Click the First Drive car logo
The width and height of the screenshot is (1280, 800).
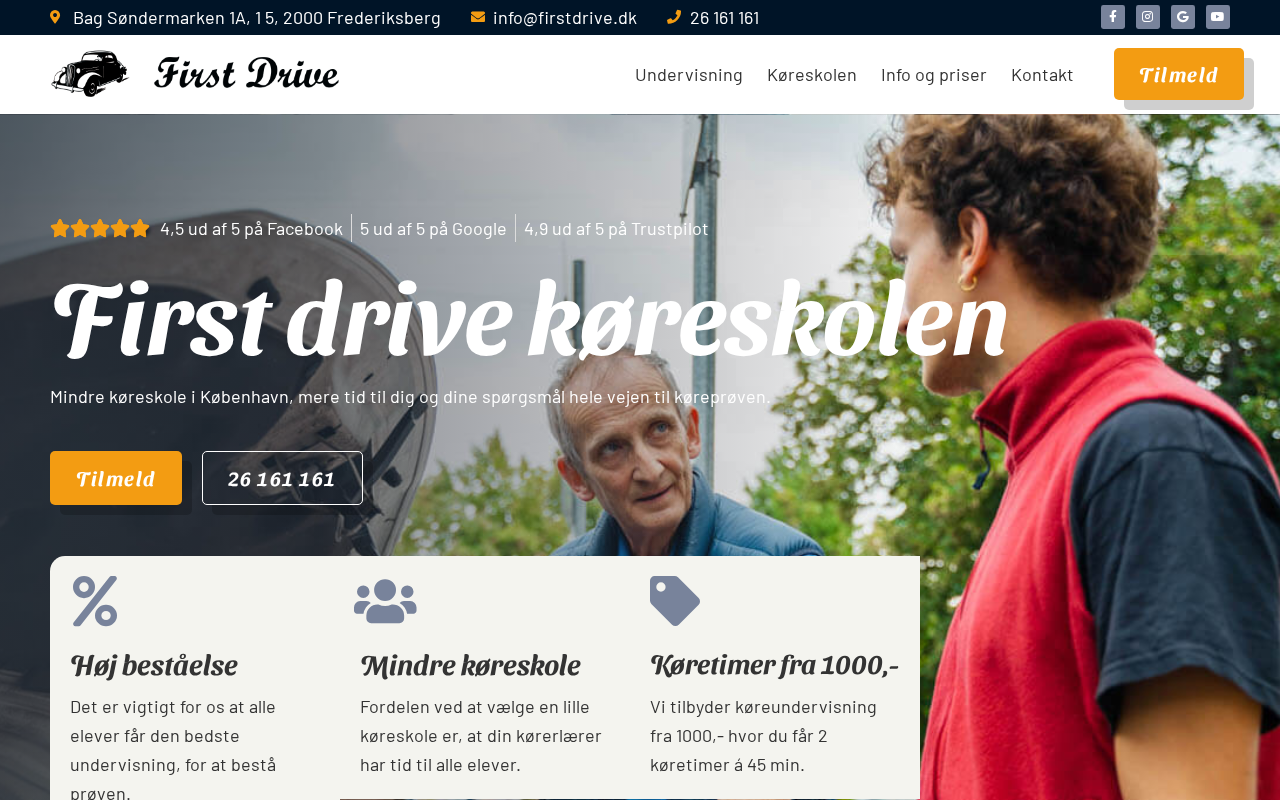point(195,74)
